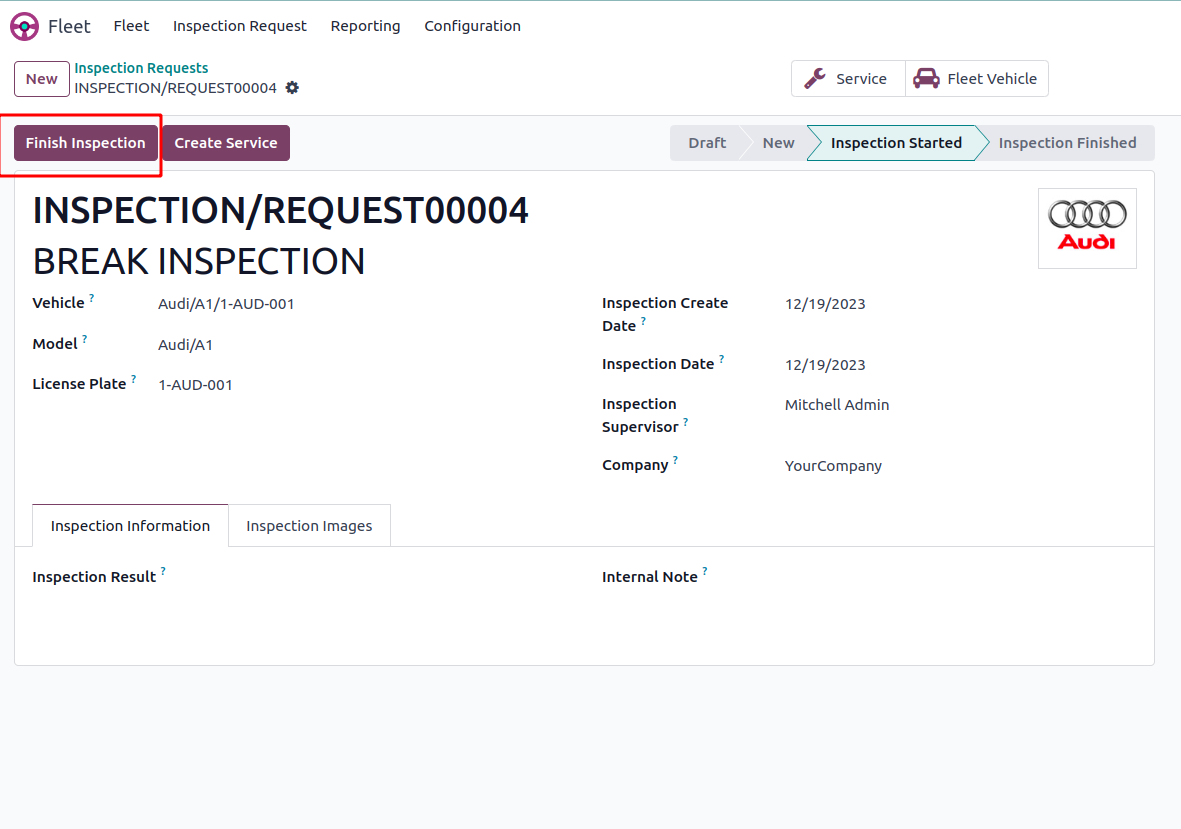Open the Inspection Request menu
The width and height of the screenshot is (1181, 829).
240,26
